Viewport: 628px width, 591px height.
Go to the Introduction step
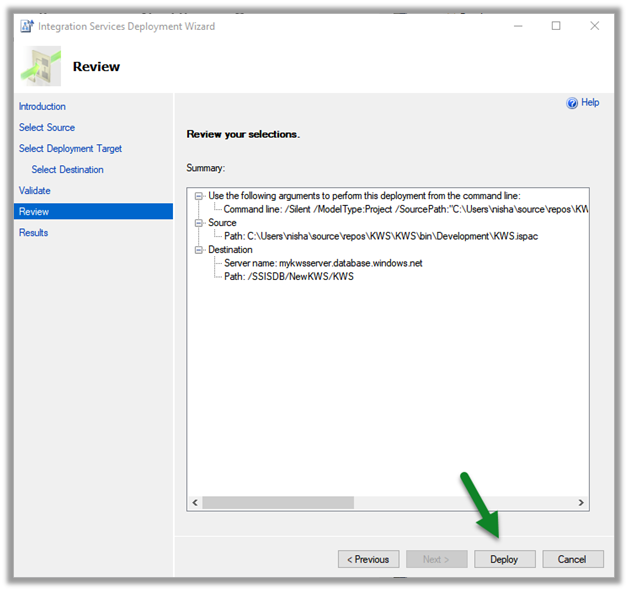coord(42,107)
